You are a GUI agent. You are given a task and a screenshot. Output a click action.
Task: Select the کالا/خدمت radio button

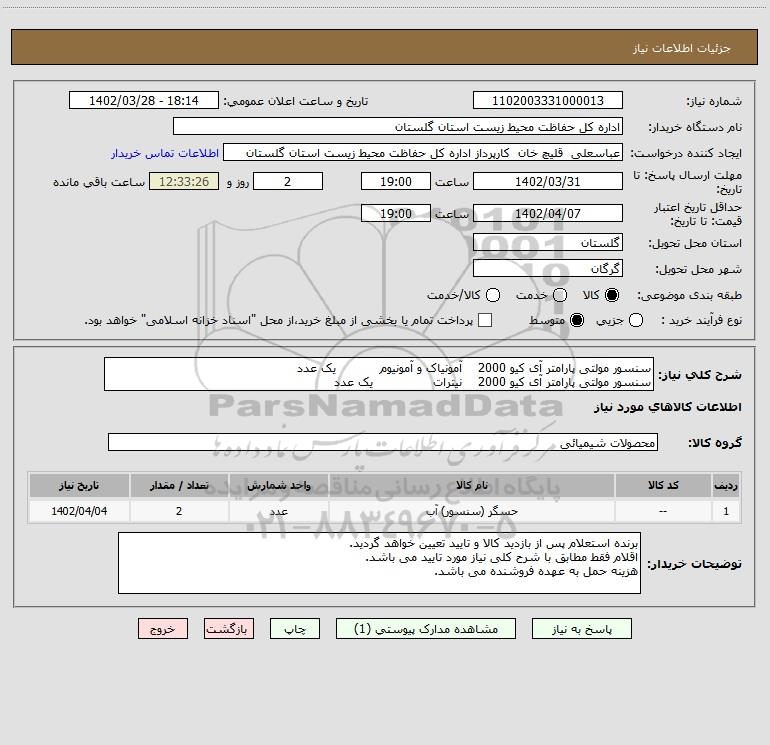pos(493,295)
